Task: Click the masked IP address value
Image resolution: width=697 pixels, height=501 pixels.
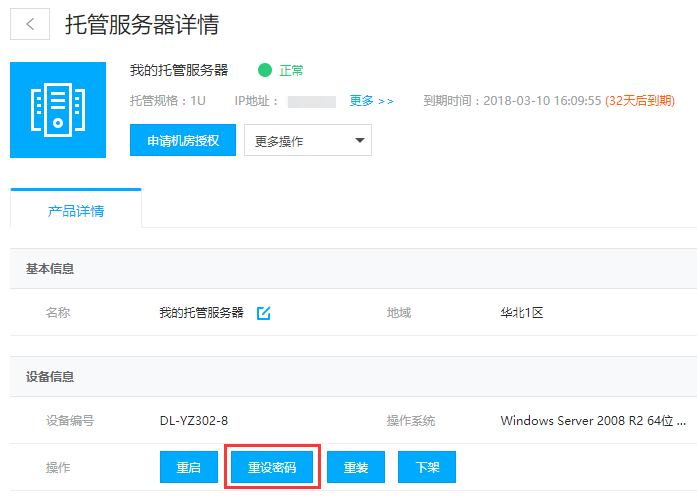Action: pyautogui.click(x=311, y=101)
